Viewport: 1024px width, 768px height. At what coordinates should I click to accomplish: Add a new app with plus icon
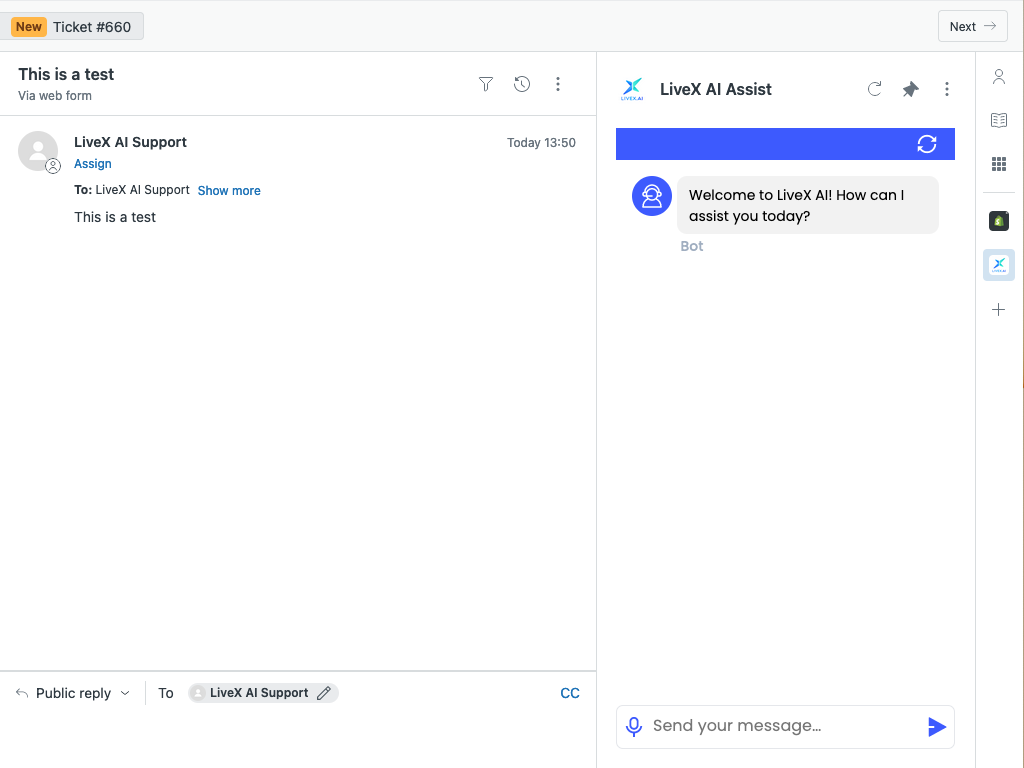pyautogui.click(x=998, y=310)
